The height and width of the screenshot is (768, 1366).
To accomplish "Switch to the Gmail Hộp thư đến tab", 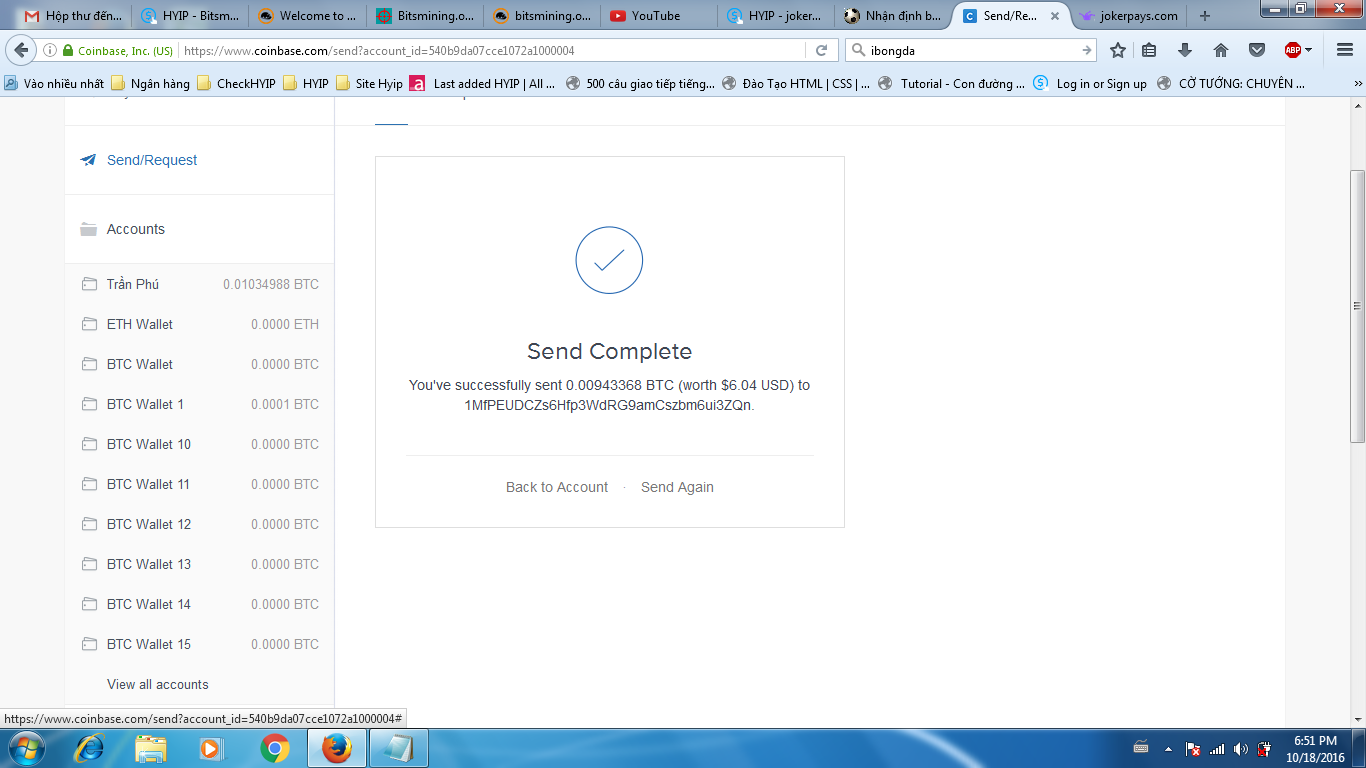I will tap(73, 16).
